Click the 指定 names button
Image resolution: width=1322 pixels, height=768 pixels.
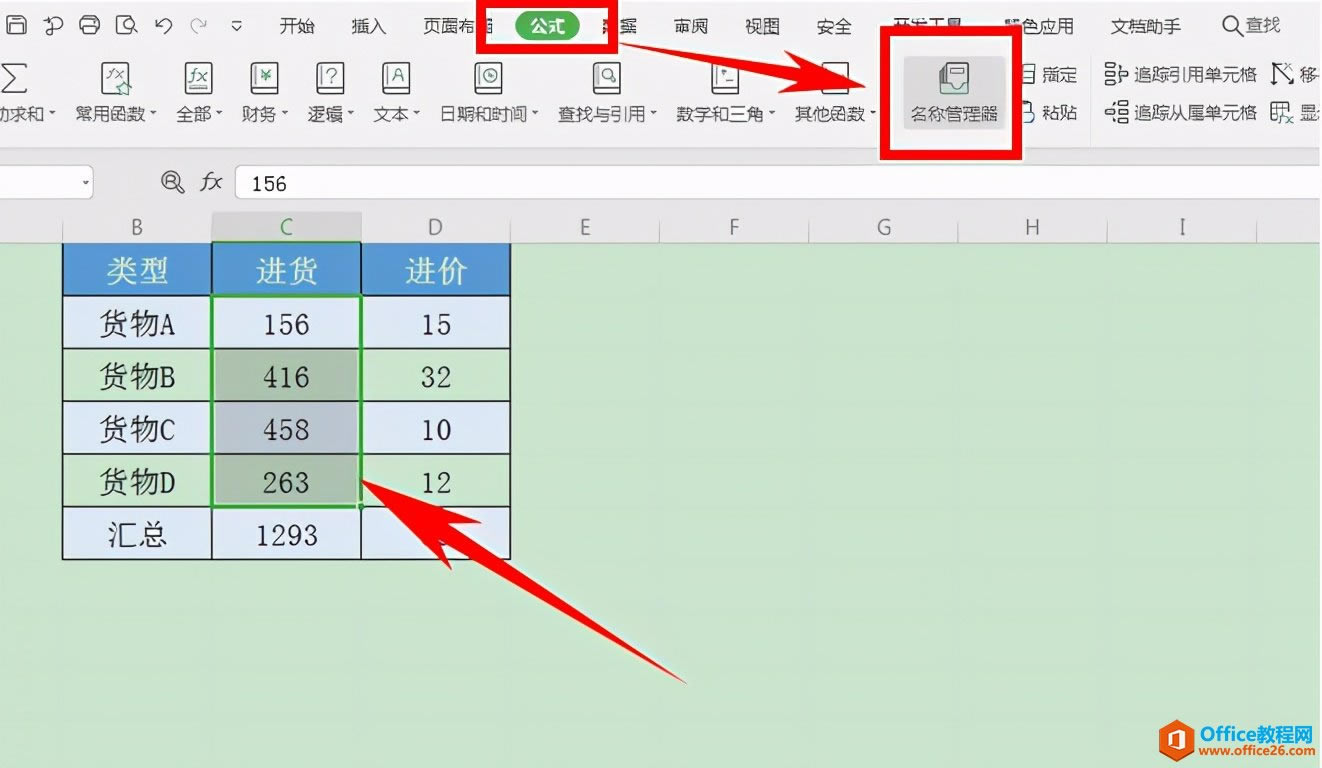[x=1050, y=74]
